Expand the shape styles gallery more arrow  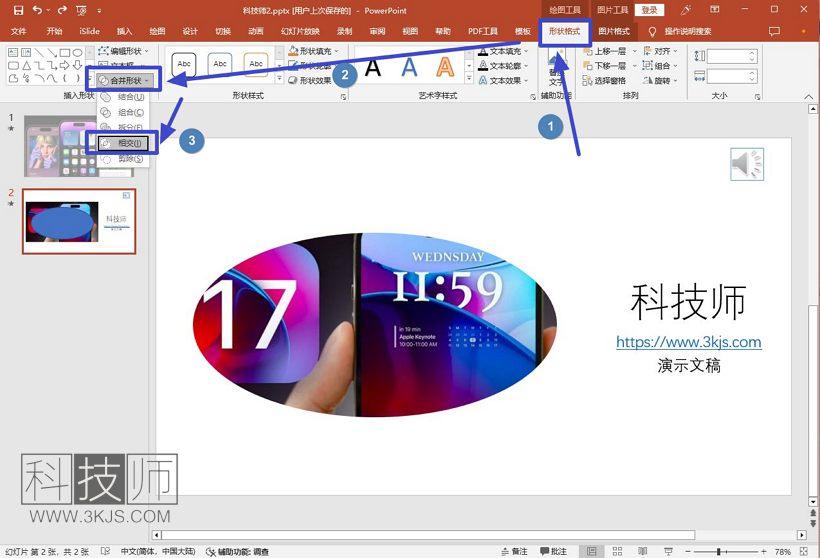280,79
